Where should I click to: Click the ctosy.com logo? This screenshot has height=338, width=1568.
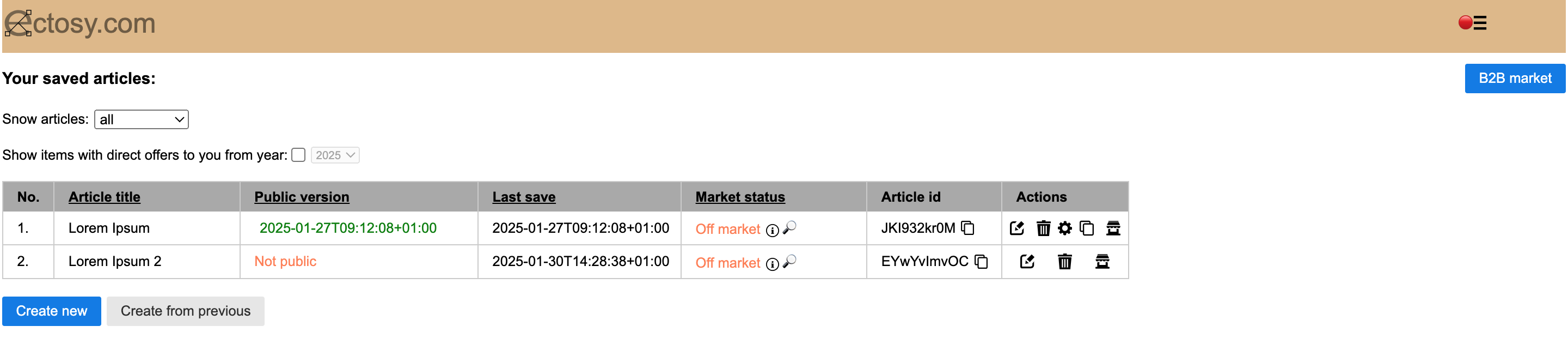[81, 24]
